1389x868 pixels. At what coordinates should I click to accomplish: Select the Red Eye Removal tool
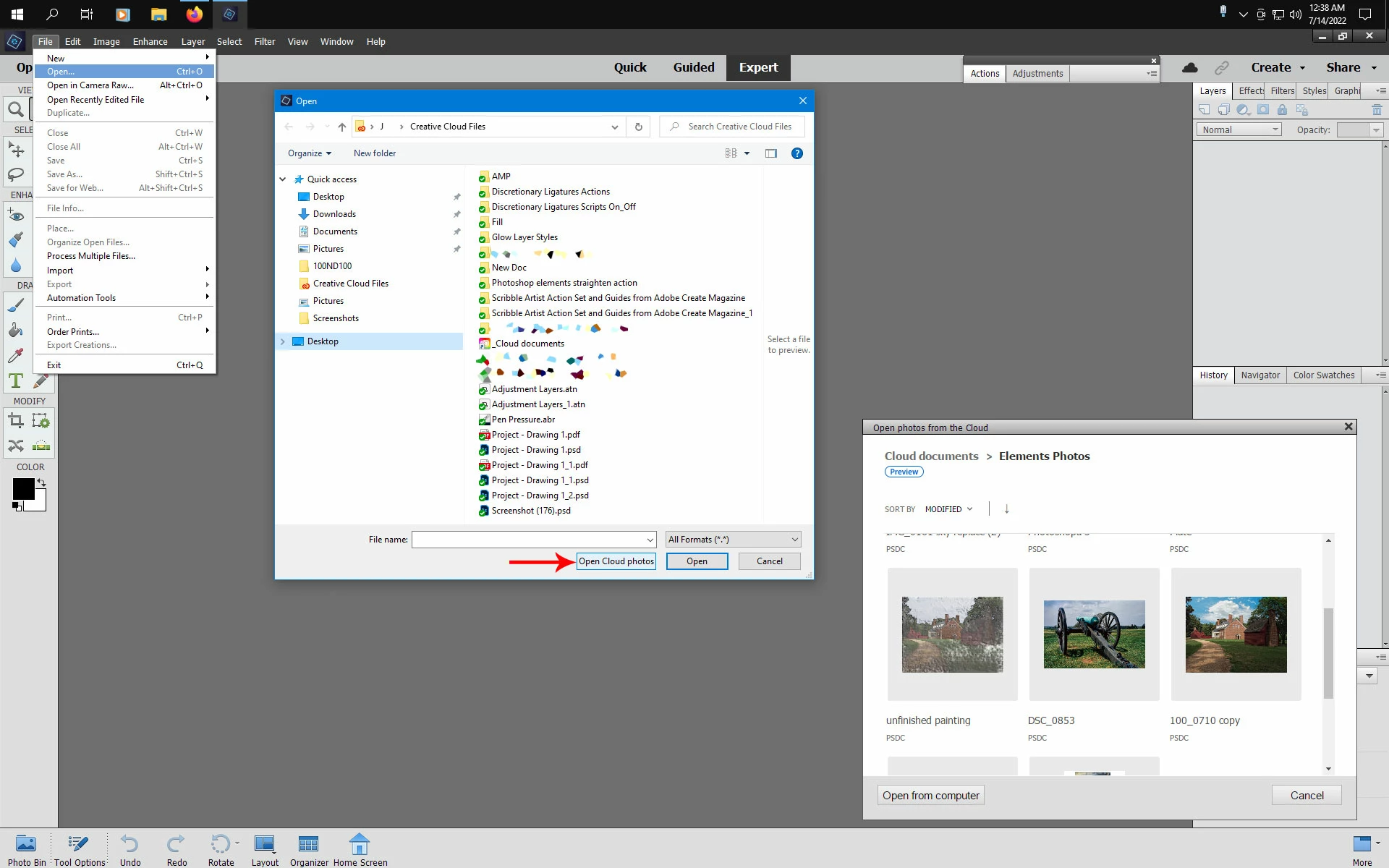[x=15, y=215]
